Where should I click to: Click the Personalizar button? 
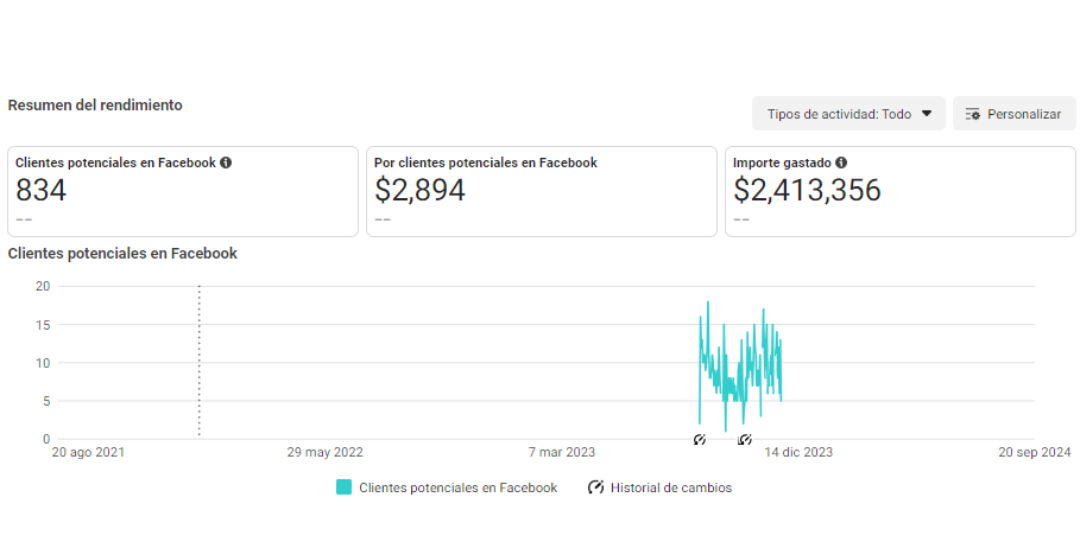(1014, 114)
